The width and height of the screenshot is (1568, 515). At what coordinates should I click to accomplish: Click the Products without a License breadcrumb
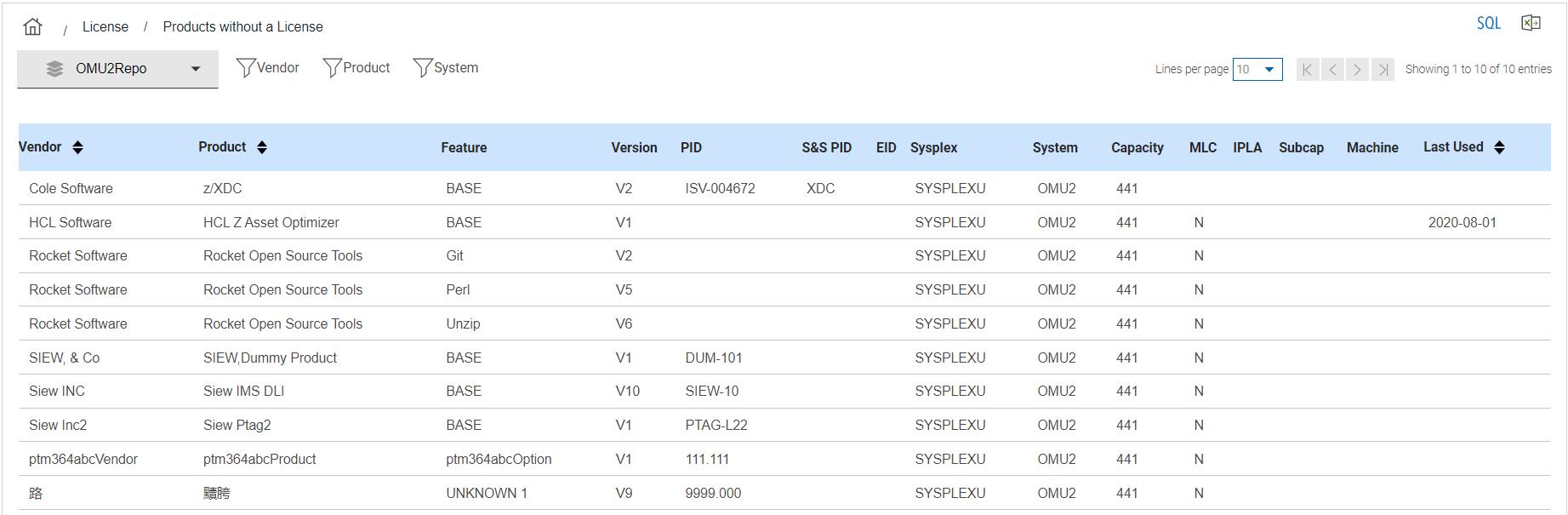click(242, 26)
